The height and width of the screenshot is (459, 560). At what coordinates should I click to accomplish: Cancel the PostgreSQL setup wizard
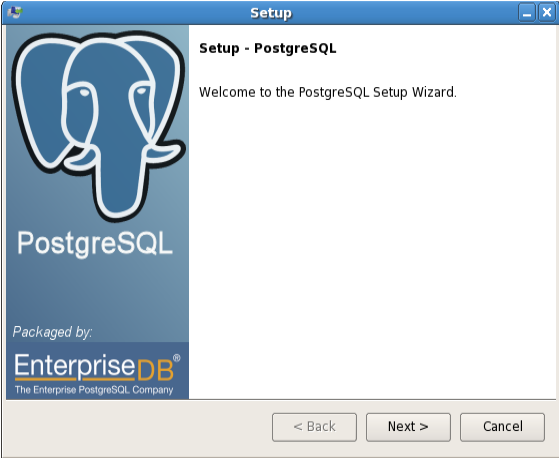[x=502, y=427]
